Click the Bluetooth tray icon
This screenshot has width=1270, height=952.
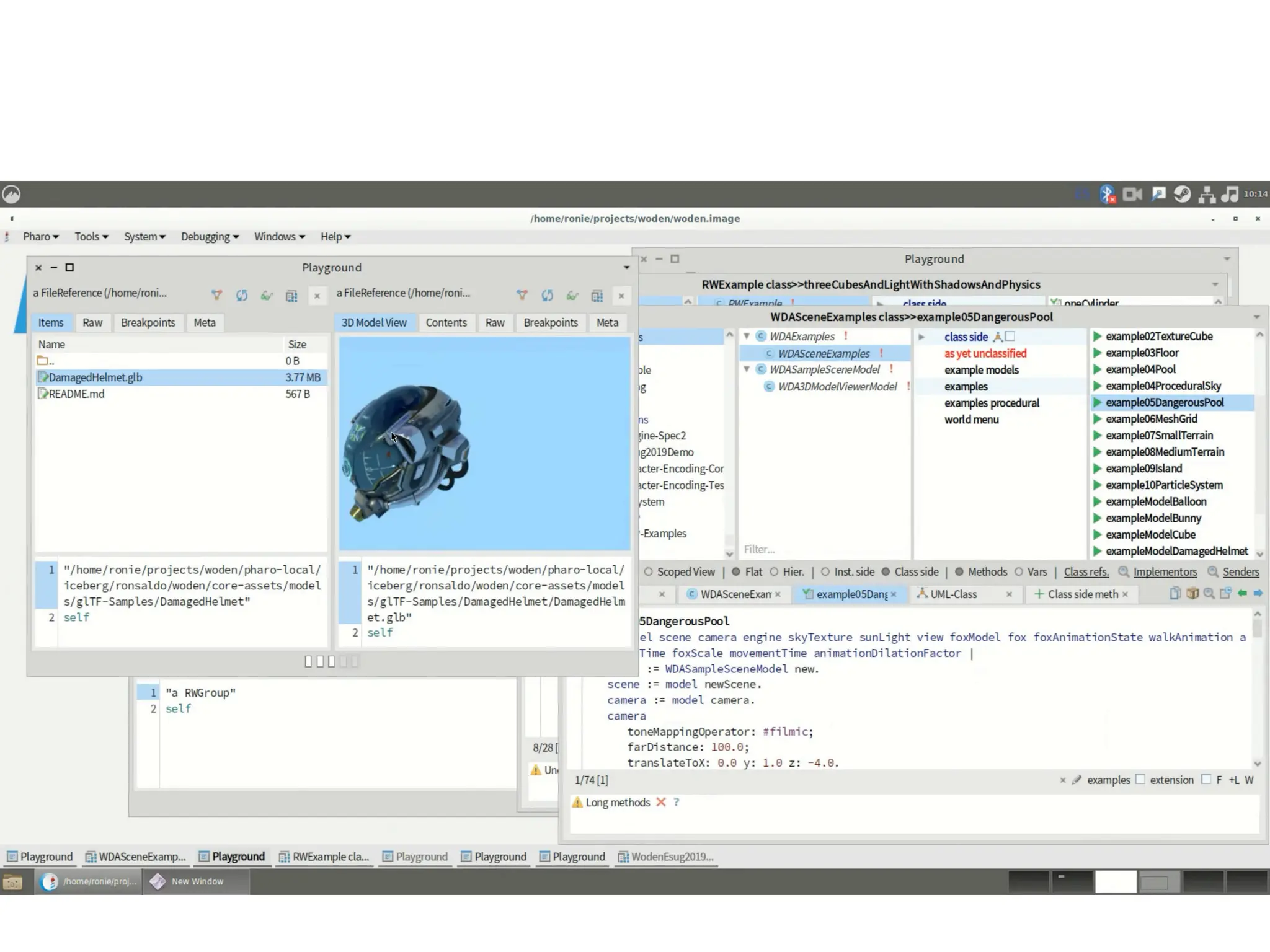click(x=1108, y=194)
